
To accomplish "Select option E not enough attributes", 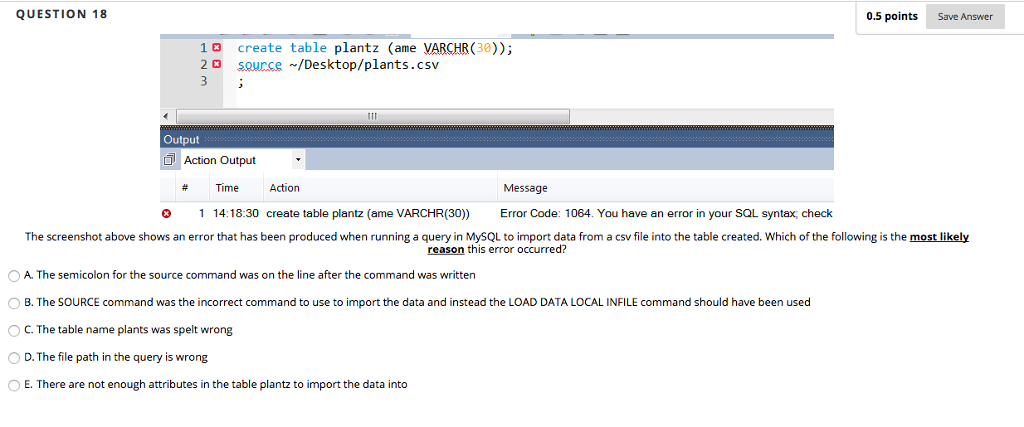I will (14, 385).
